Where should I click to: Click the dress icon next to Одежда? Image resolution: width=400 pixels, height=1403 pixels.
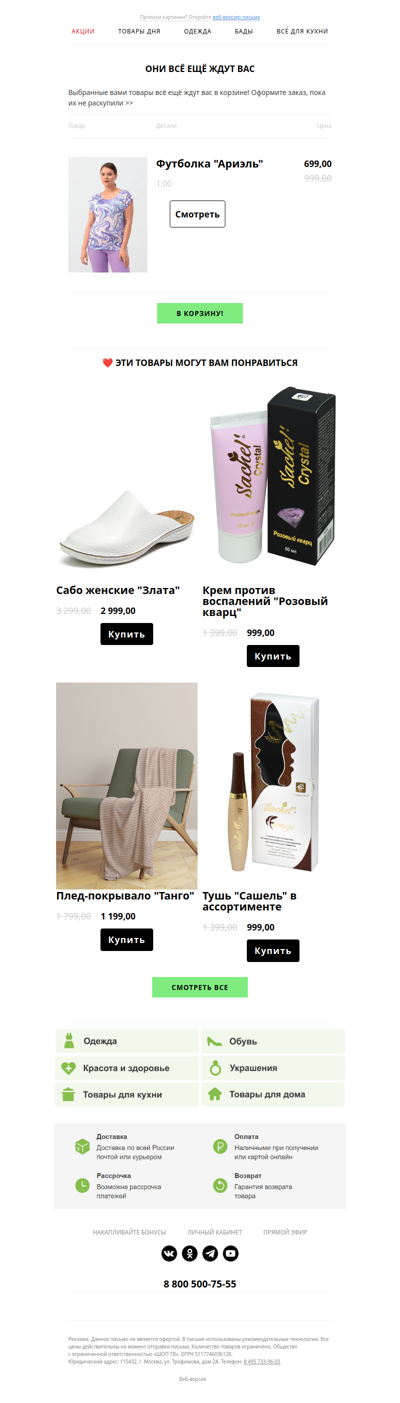[x=69, y=1041]
